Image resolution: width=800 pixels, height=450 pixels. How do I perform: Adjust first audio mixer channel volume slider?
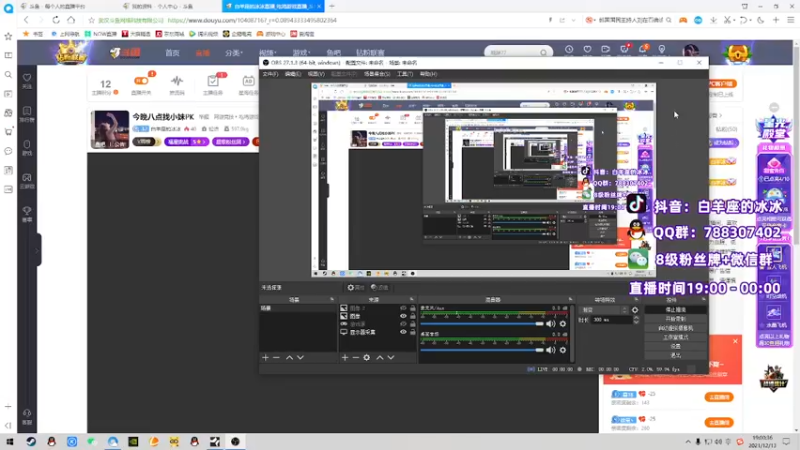pyautogui.click(x=482, y=324)
